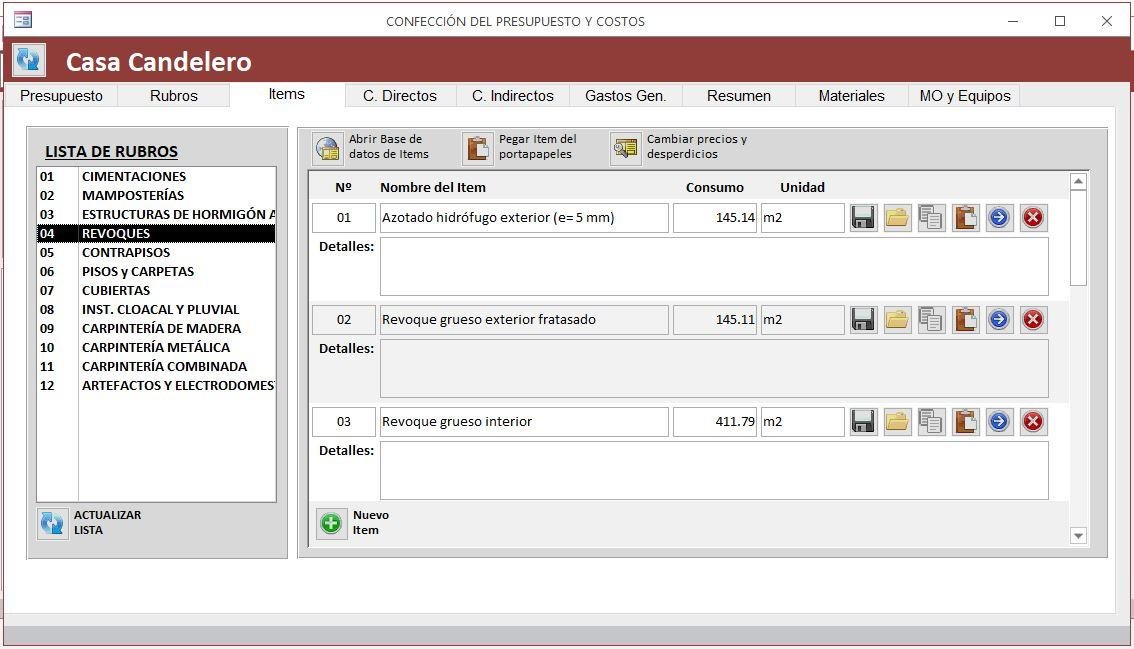The image size is (1134, 649).
Task: Click blue arrow icon for item 03
Action: tap(999, 422)
